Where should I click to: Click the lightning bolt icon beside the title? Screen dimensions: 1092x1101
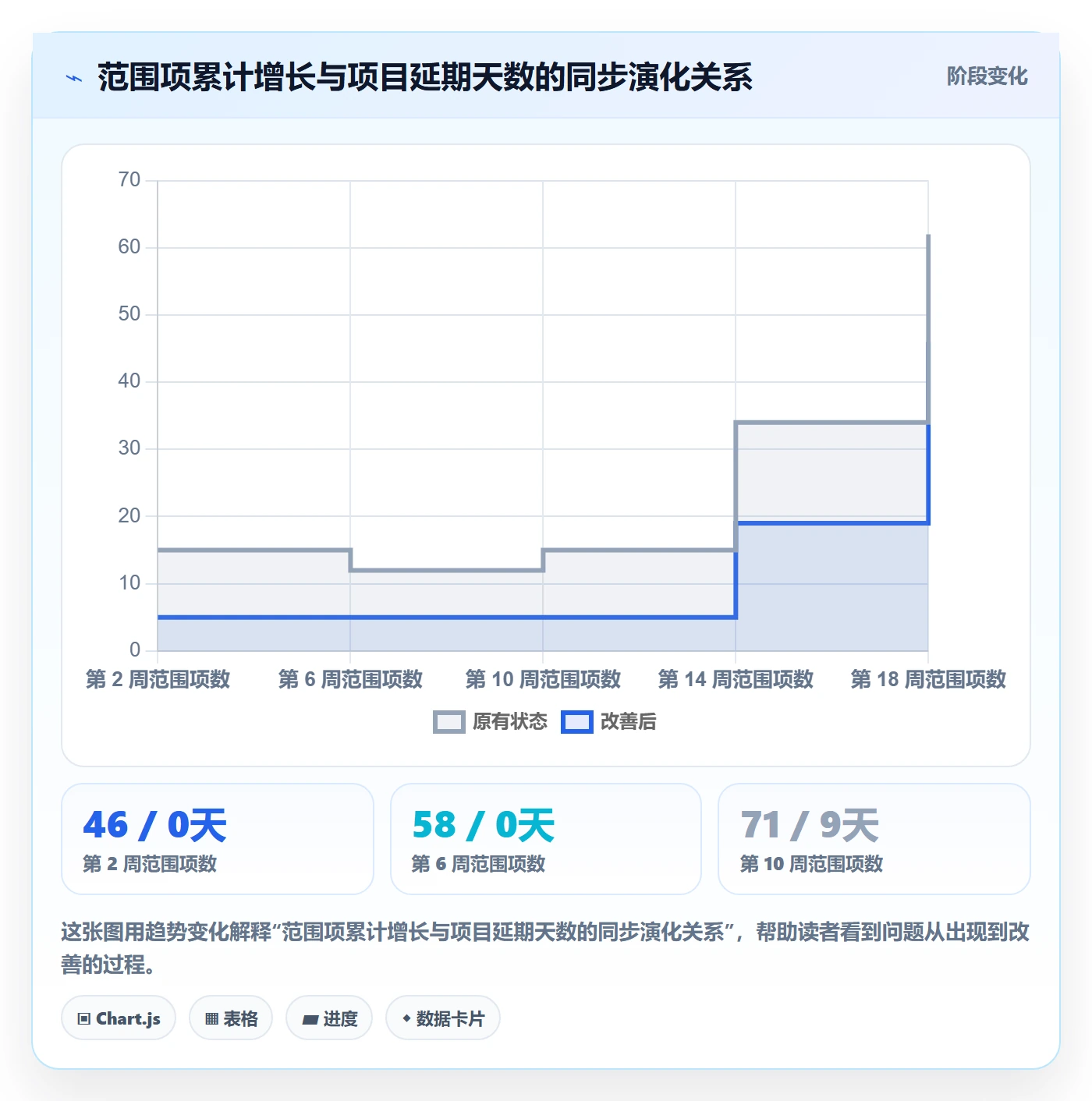tap(74, 78)
